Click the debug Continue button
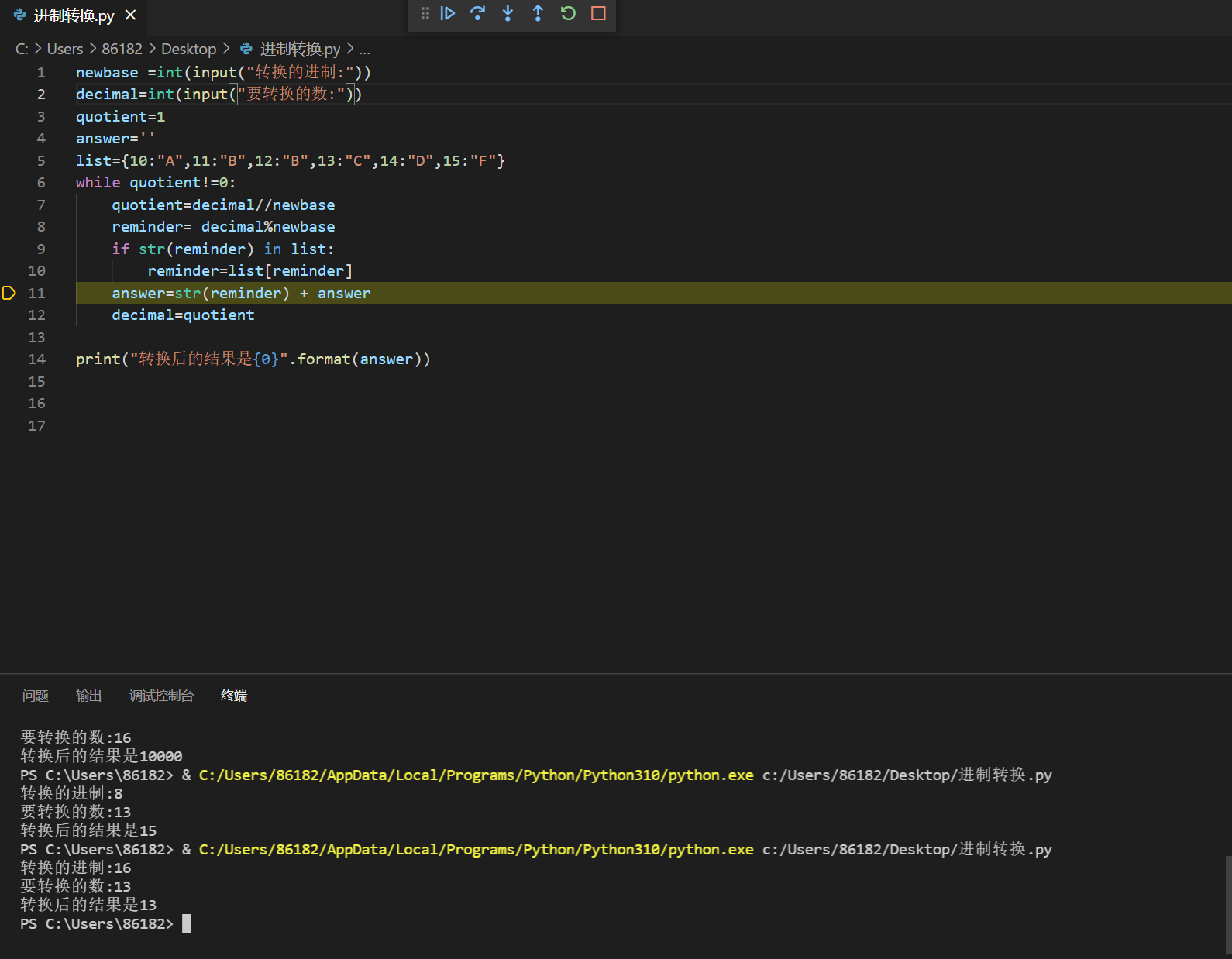 click(448, 13)
